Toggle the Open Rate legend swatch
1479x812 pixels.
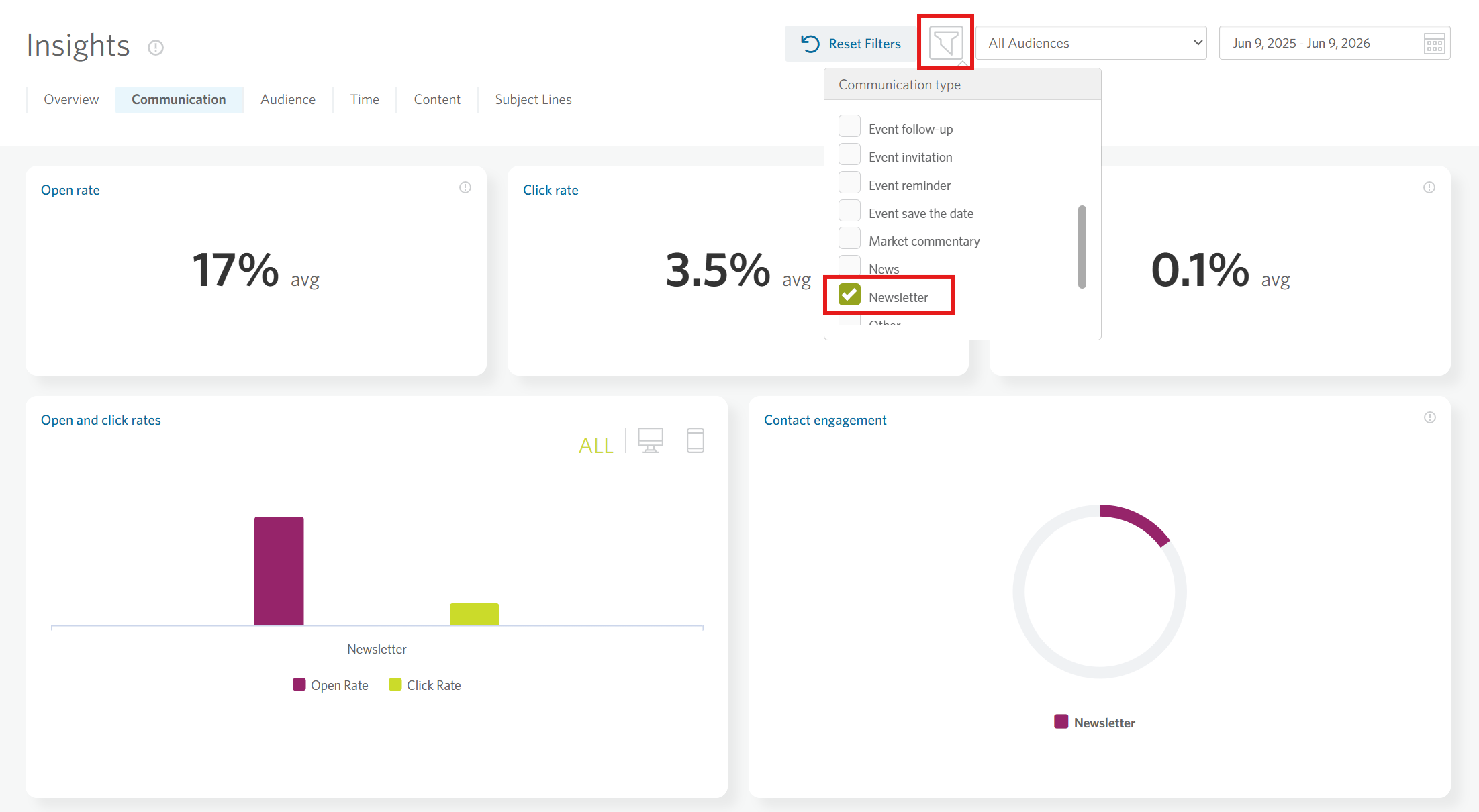(x=299, y=684)
